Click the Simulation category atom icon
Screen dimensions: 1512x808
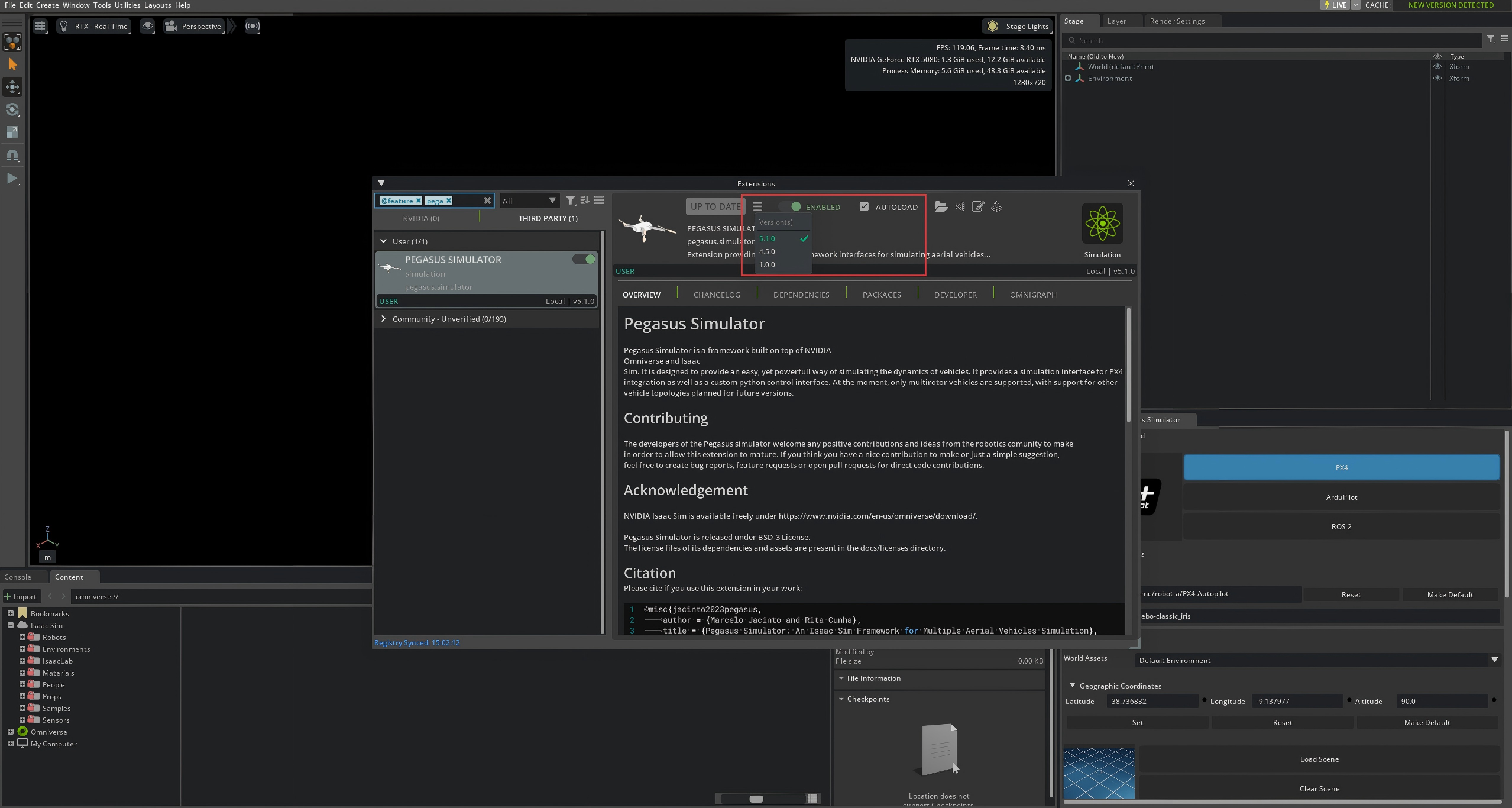coord(1102,223)
